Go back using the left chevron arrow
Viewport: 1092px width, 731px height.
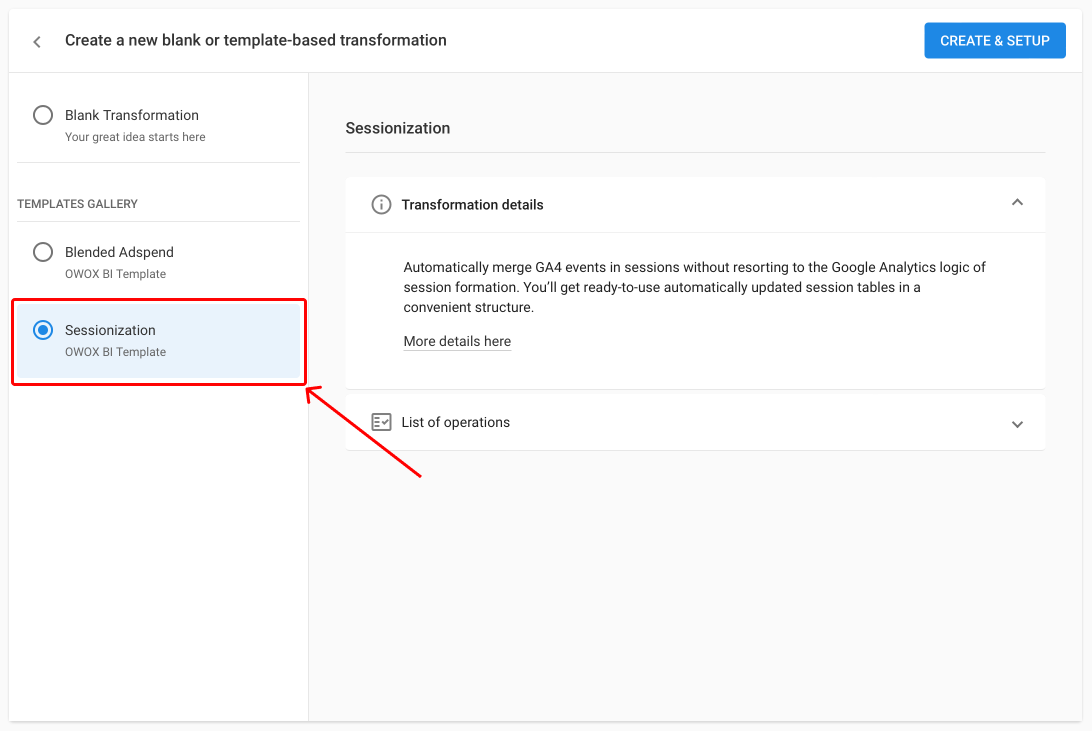tap(37, 42)
